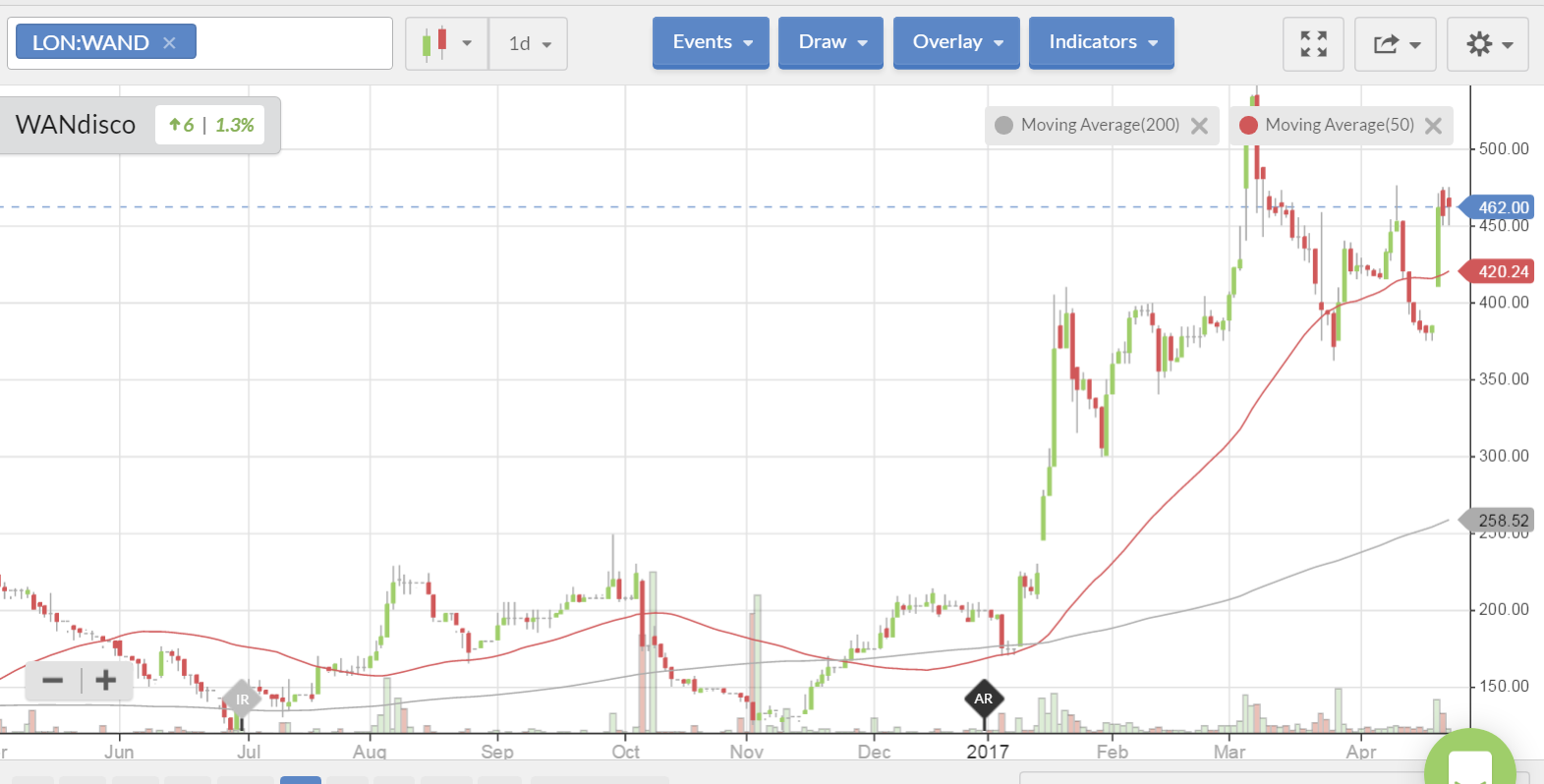
Task: Enter fullscreen chart mode
Action: tap(1313, 44)
